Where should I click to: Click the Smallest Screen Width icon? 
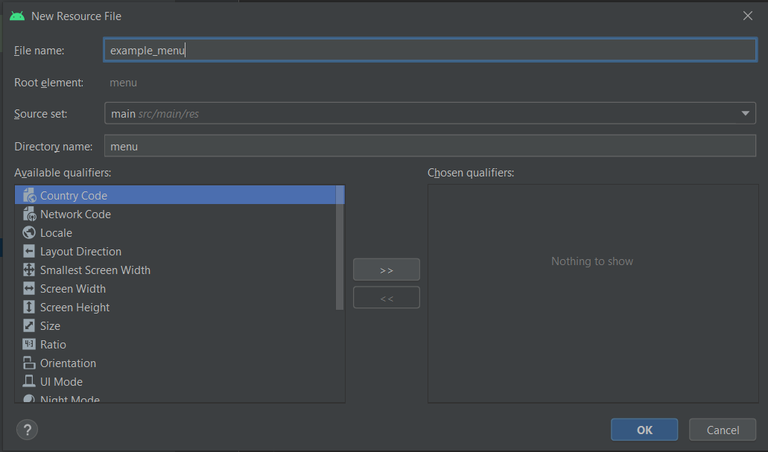click(29, 270)
